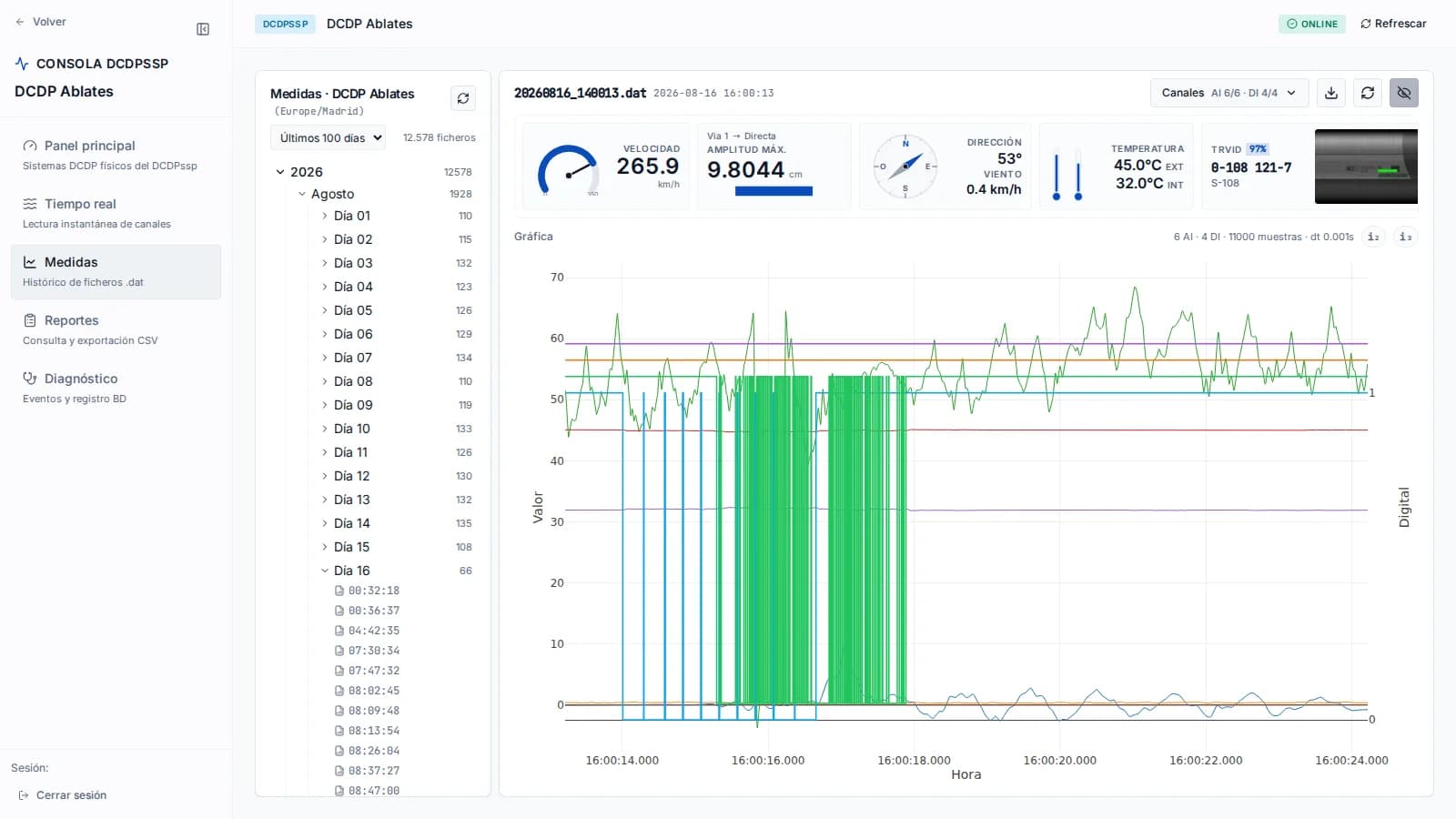This screenshot has width=1456, height=819.
Task: Click the i2 chart info button
Action: pyautogui.click(x=1373, y=237)
